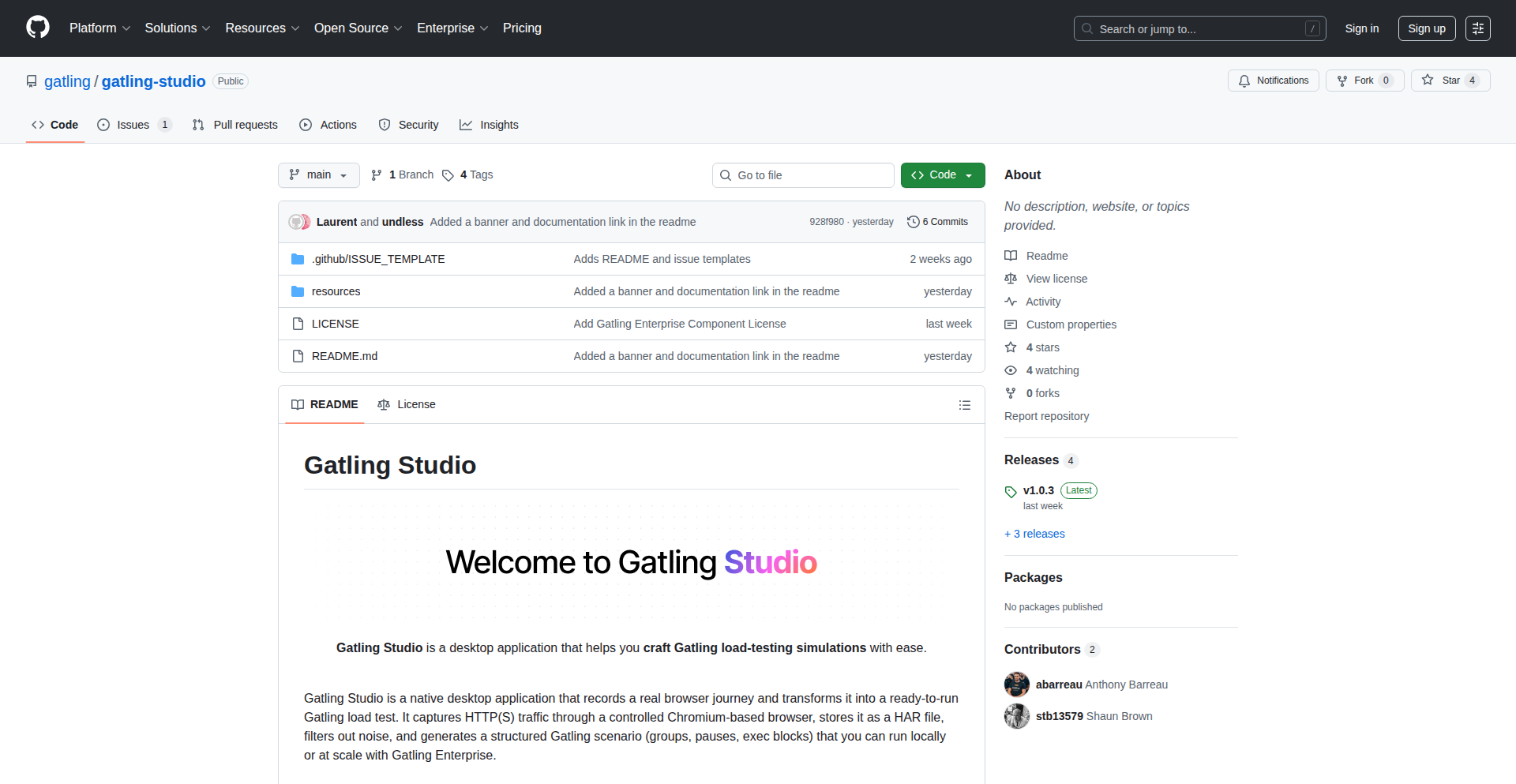Click the Sign up button

[x=1426, y=28]
